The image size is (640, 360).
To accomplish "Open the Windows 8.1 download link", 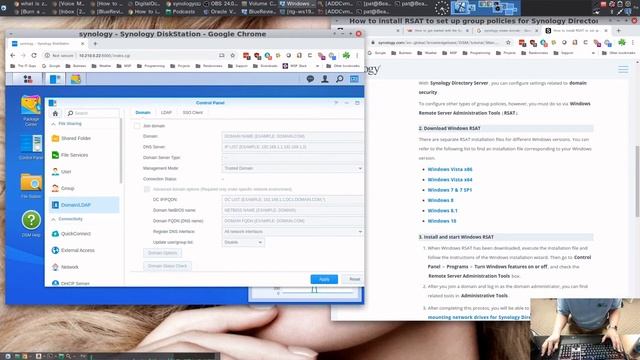I will 442,211.
